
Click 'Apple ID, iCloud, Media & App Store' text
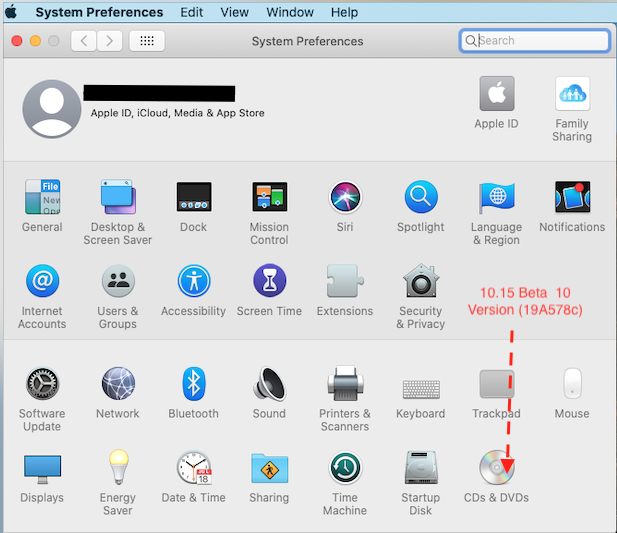(177, 113)
